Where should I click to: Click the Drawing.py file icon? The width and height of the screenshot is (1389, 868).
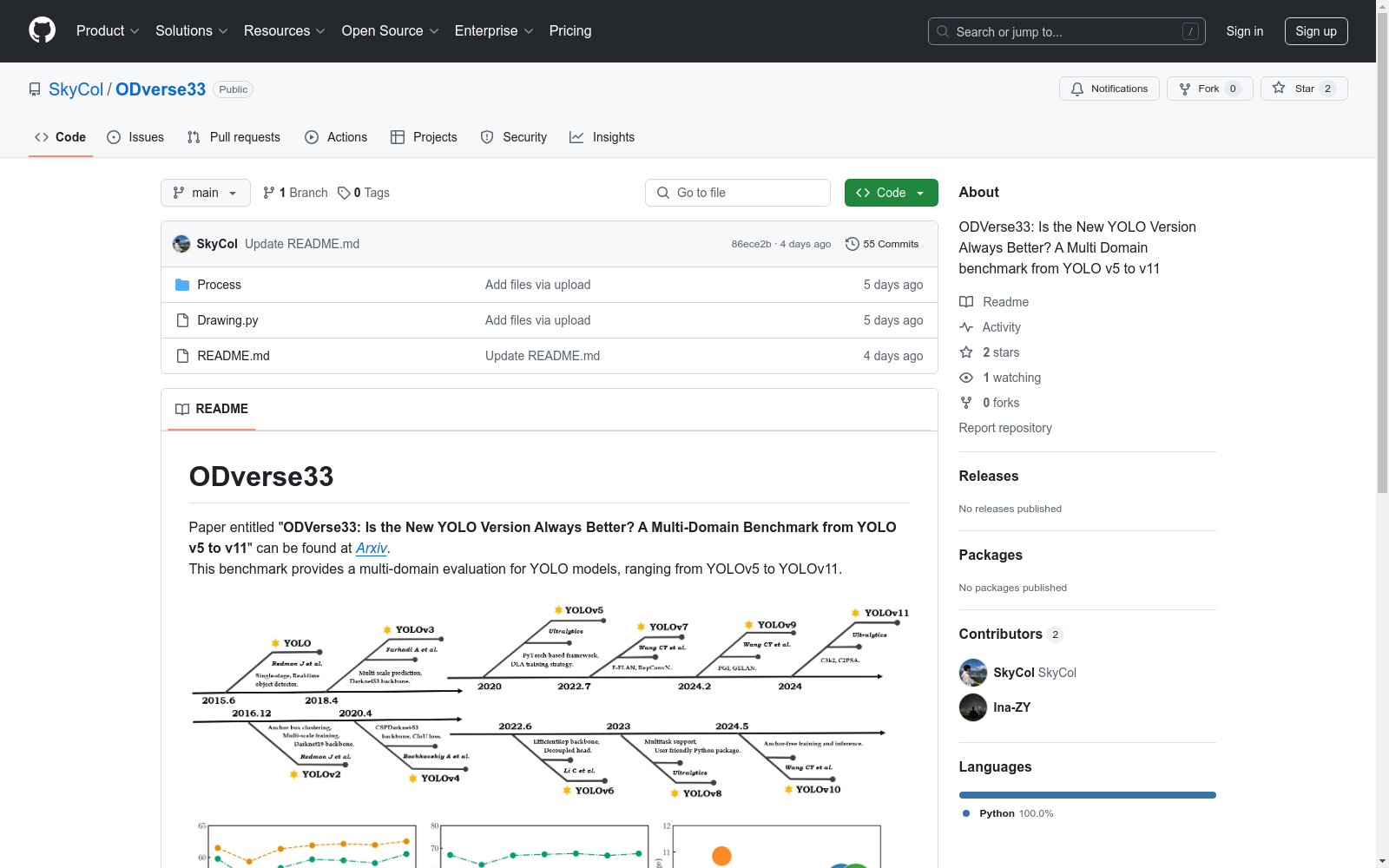(182, 320)
